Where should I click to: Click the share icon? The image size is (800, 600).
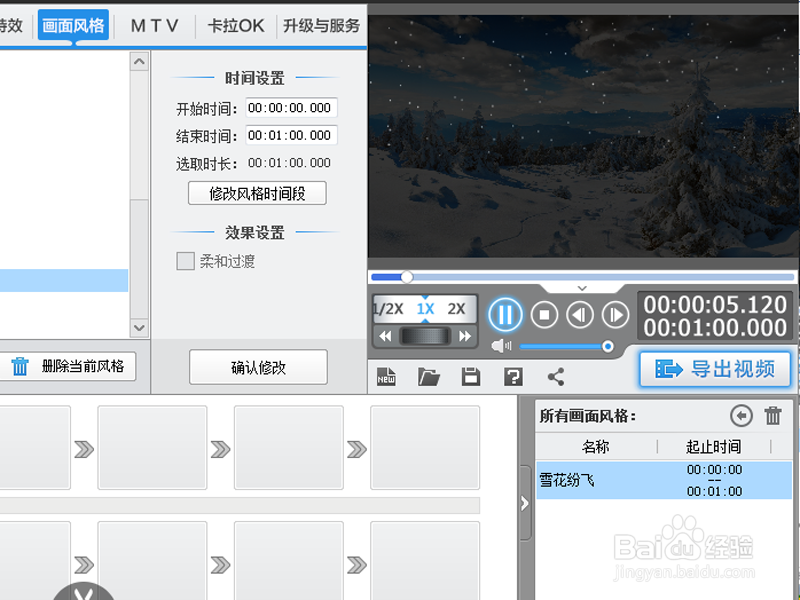pyautogui.click(x=556, y=377)
